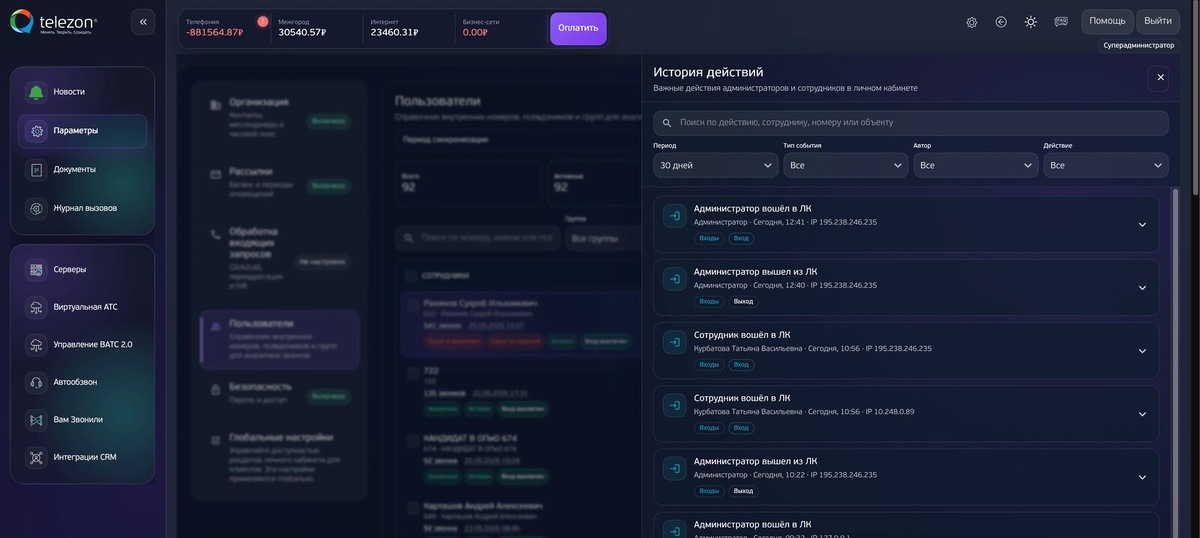Check the checkbox of row 722 in background table
Screen dimensions: 1200x538
click(x=412, y=372)
